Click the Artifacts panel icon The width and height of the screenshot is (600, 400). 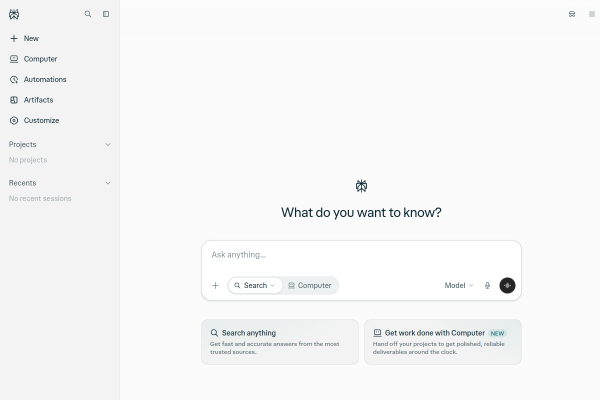click(x=14, y=100)
